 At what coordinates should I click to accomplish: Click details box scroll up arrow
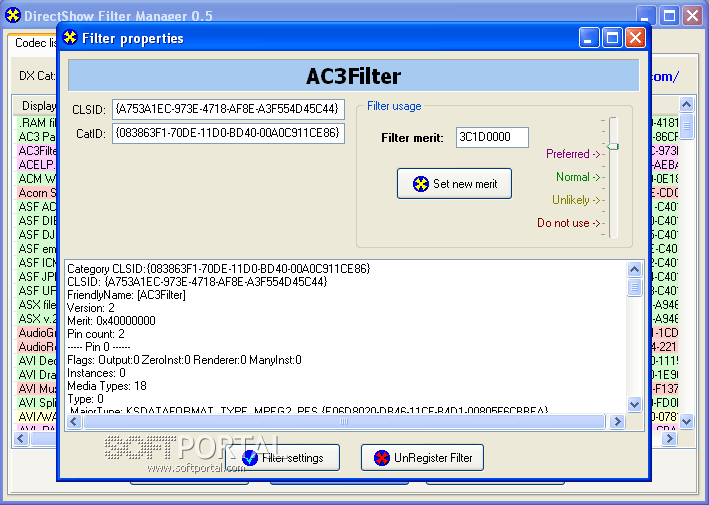point(634,269)
